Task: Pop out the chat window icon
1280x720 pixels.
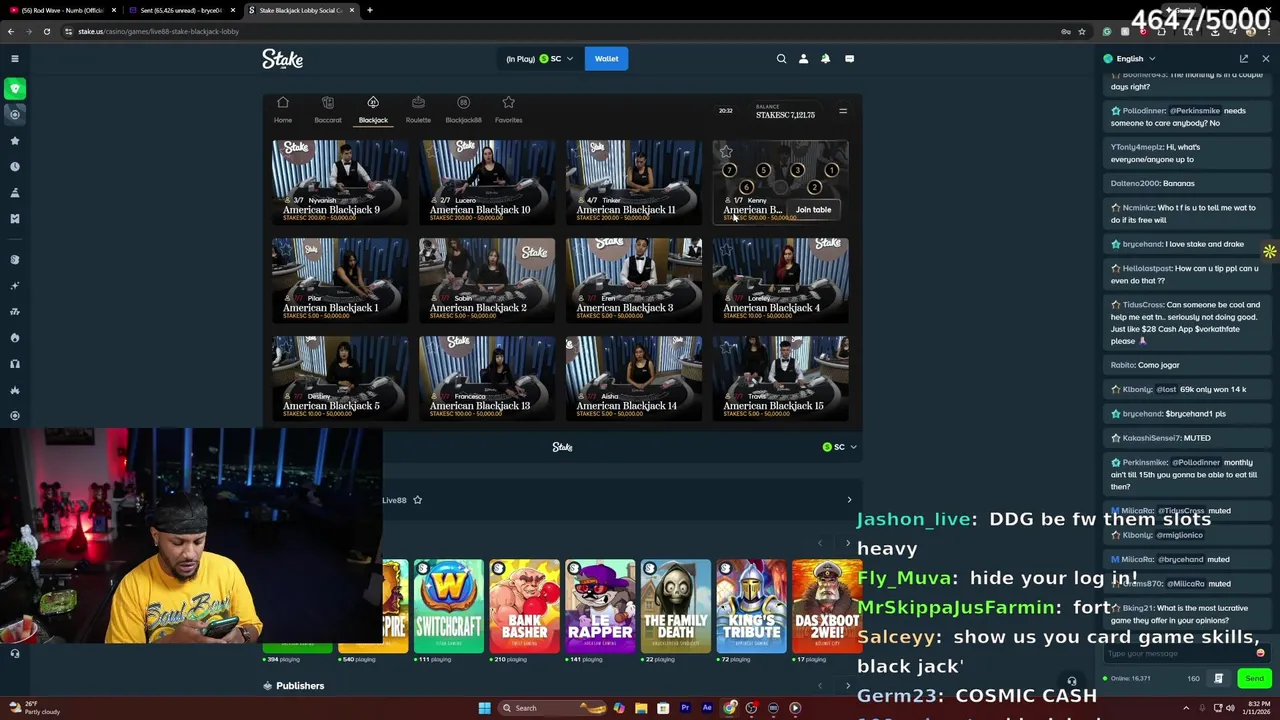Action: (1244, 59)
